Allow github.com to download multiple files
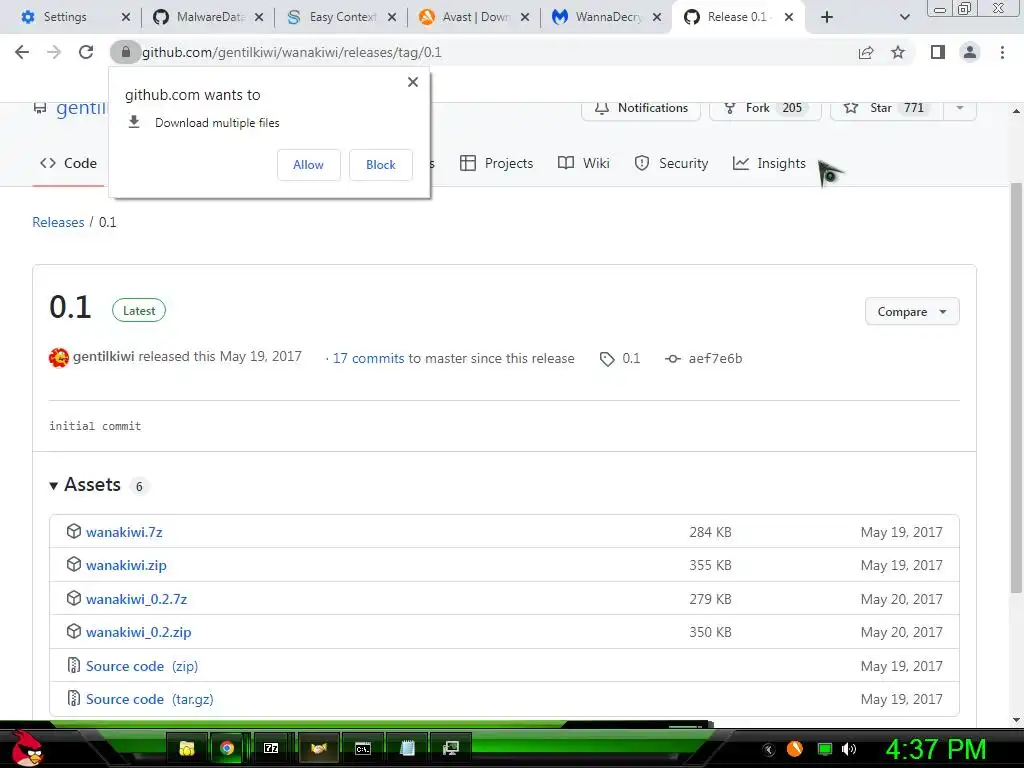This screenshot has width=1024, height=768. pos(308,165)
